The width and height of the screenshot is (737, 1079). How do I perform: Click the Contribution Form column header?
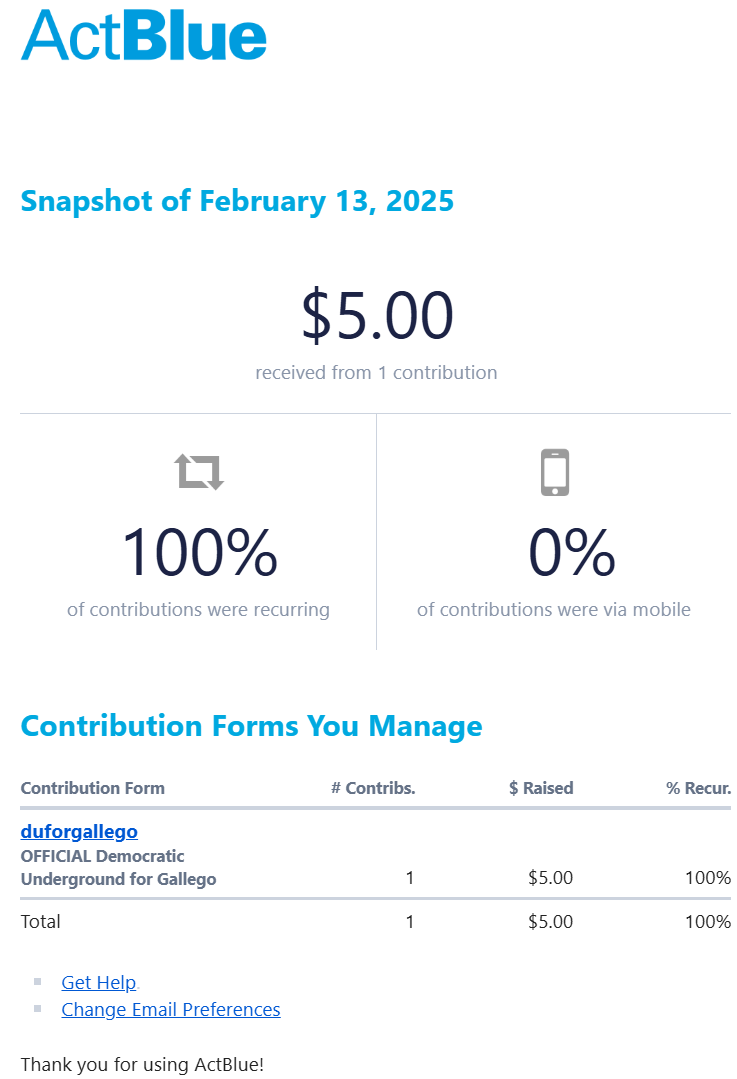coord(92,788)
